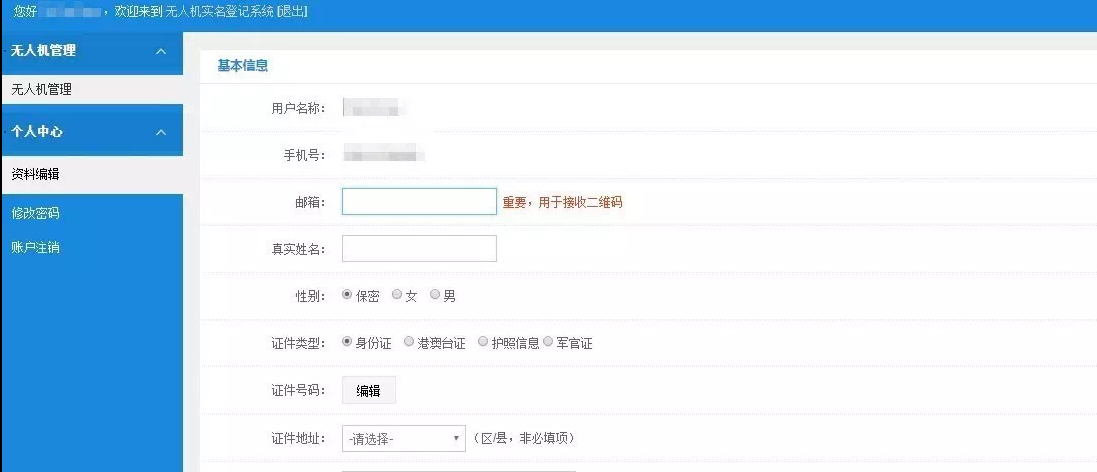Pick 军官证 document type option
This screenshot has height=472, width=1097.
point(548,342)
